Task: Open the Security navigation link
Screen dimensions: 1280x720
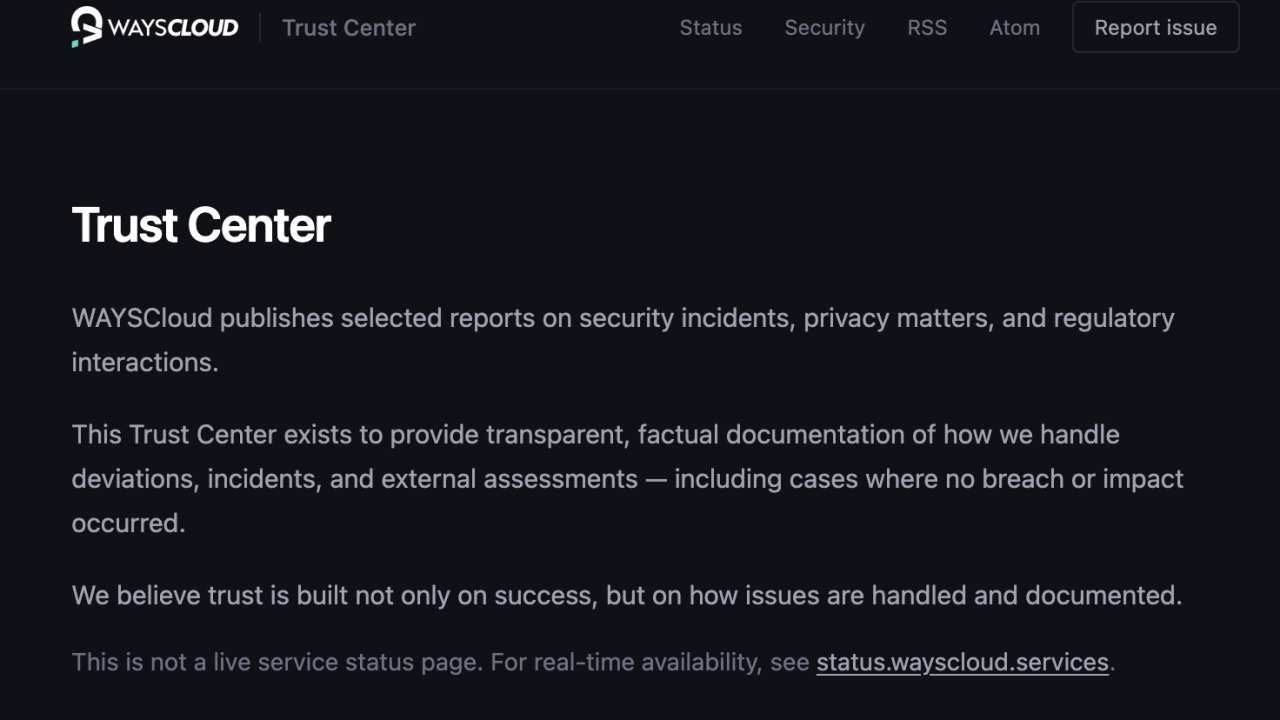Action: click(x=824, y=28)
